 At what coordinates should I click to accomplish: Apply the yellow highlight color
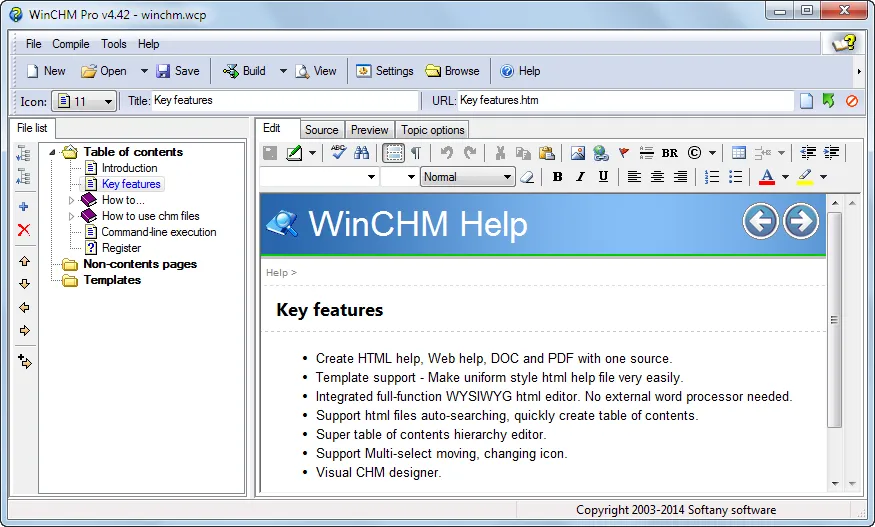coord(805,177)
